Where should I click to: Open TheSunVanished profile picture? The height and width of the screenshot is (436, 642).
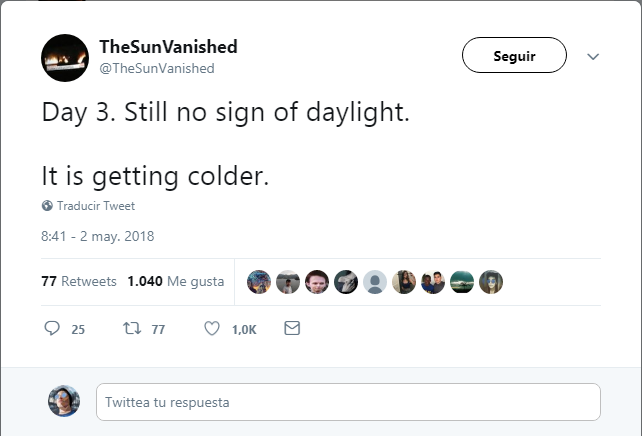click(x=65, y=58)
